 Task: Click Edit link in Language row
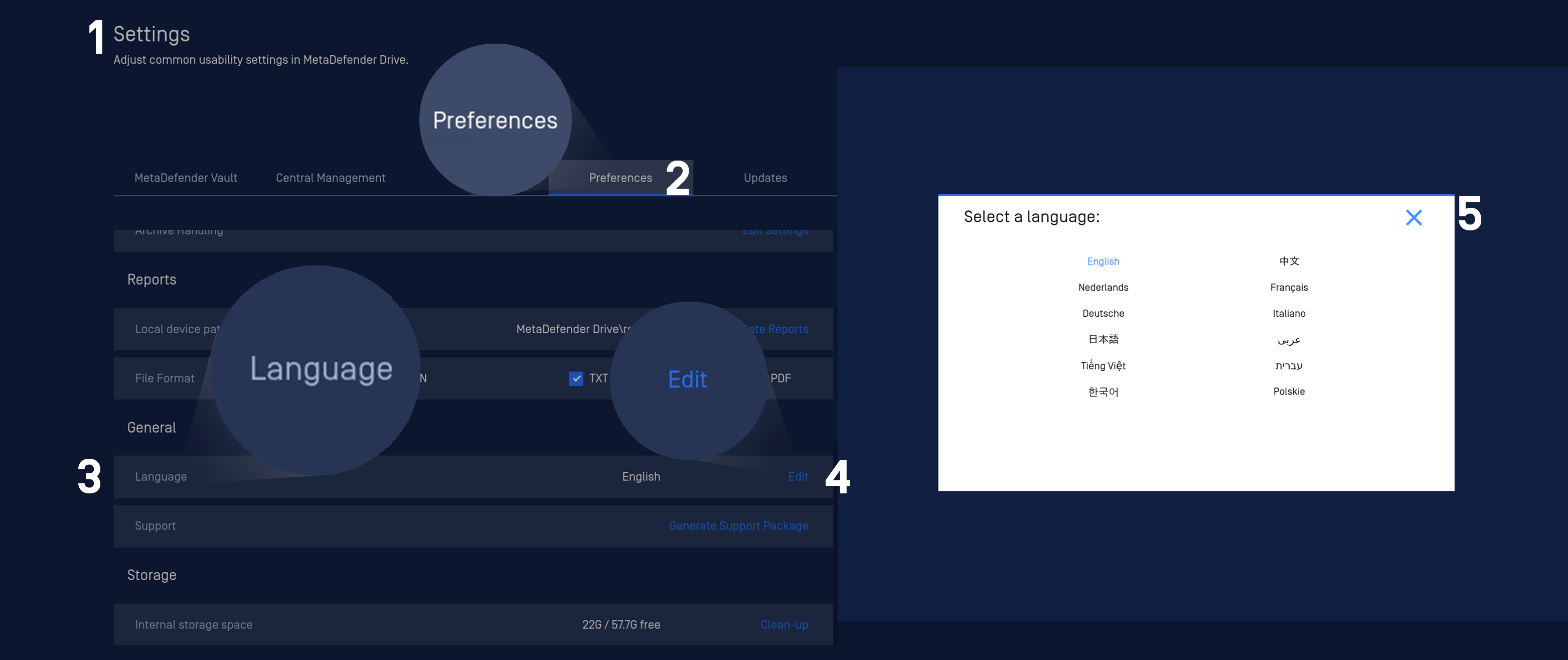[x=798, y=477]
